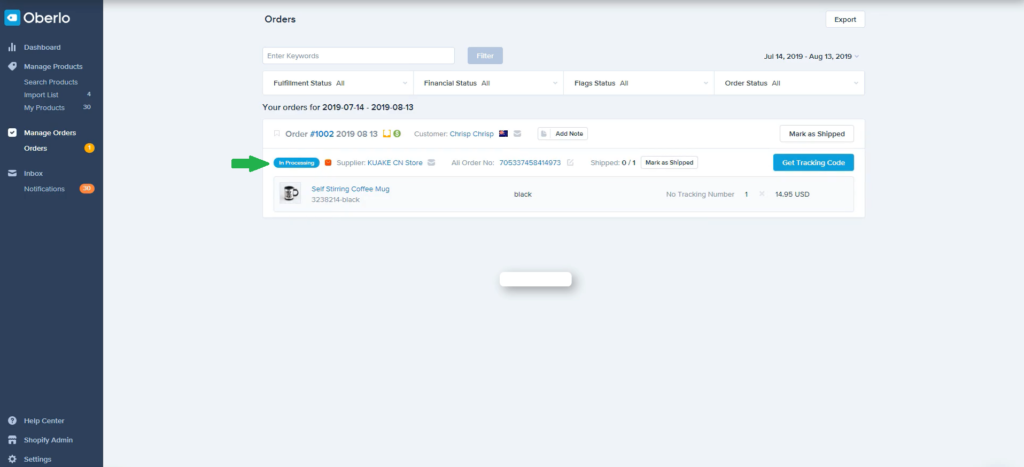This screenshot has height=467, width=1024.
Task: Open Inbox in sidebar
Action: pyautogui.click(x=33, y=173)
